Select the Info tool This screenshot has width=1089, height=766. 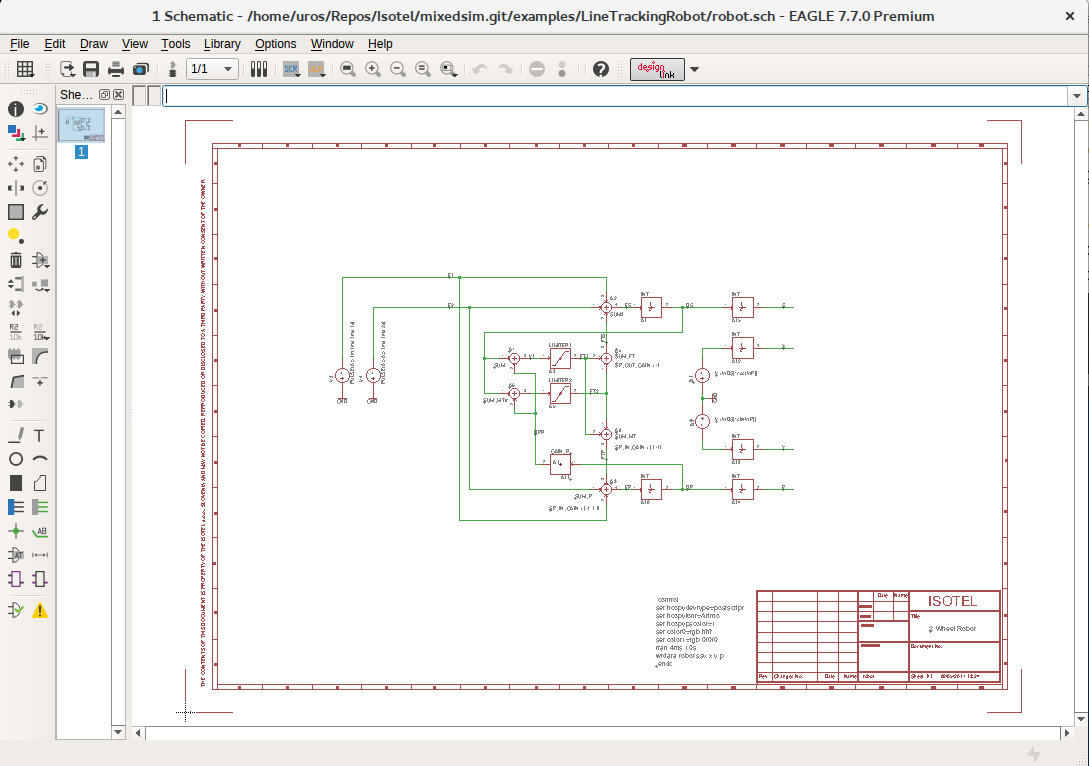(x=16, y=109)
